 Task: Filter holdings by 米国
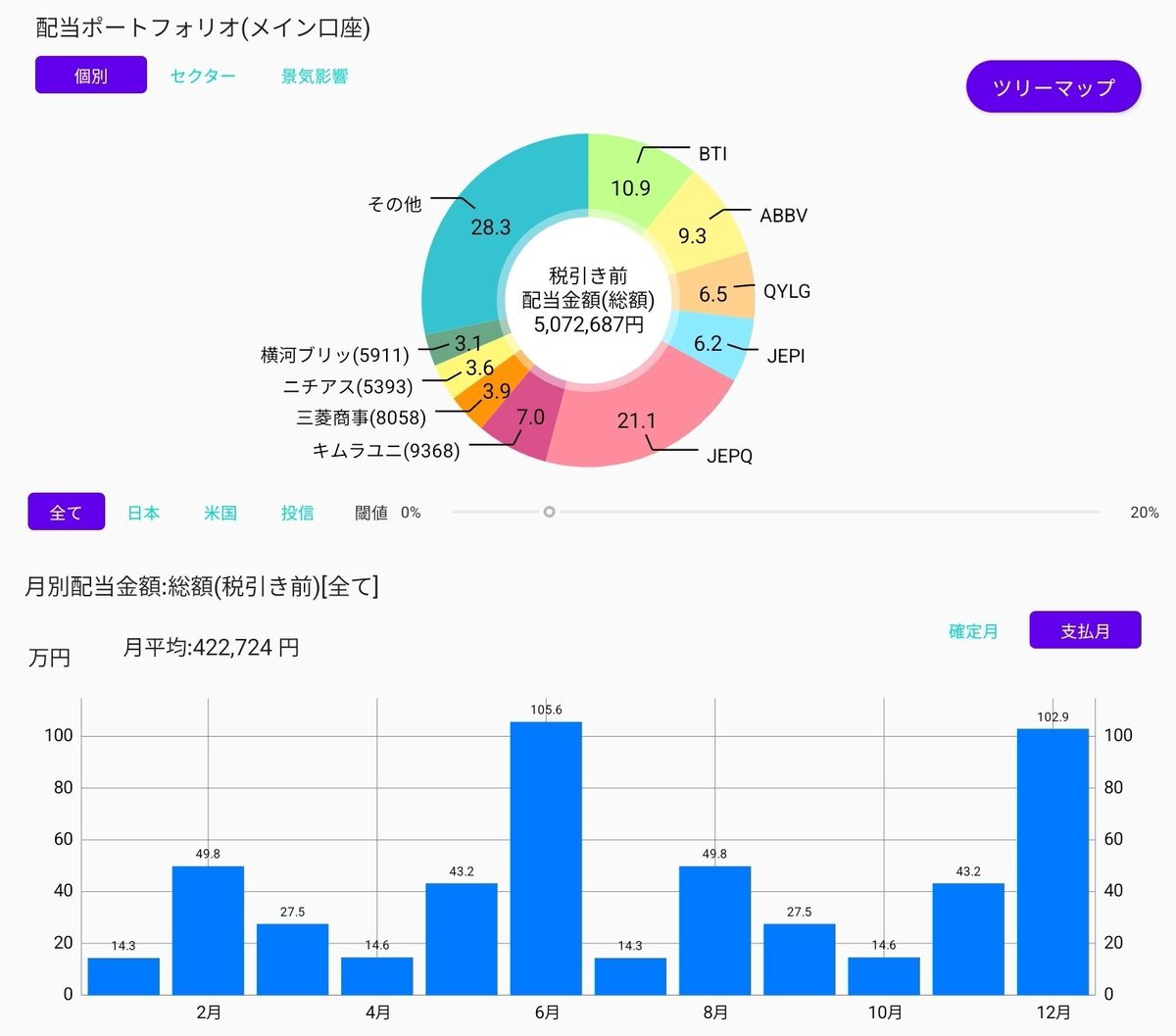point(220,513)
